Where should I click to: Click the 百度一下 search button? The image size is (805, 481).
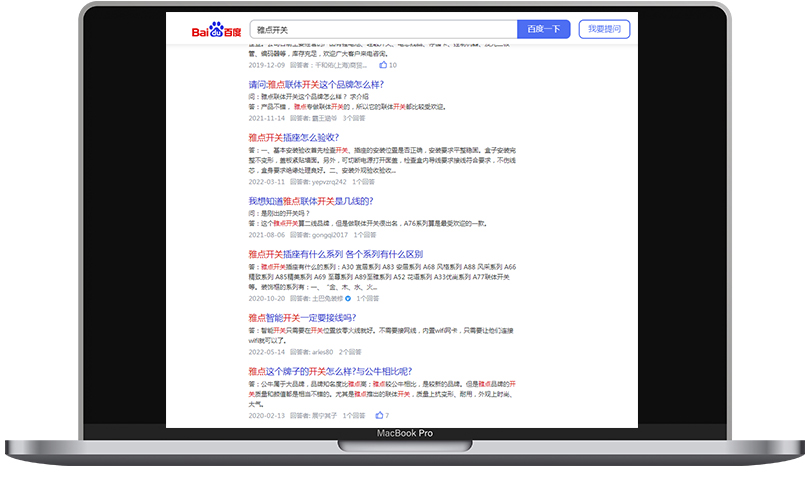tap(544, 29)
